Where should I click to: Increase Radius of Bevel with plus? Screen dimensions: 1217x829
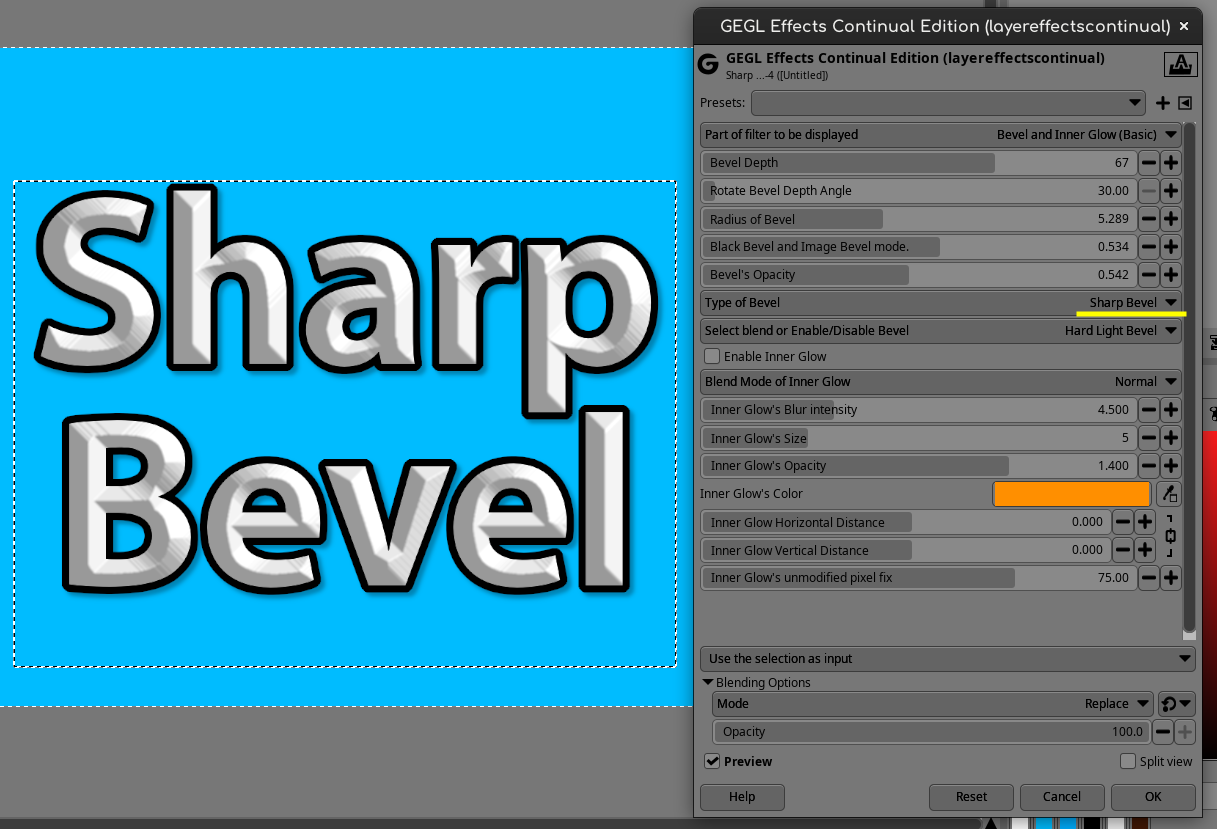1170,219
